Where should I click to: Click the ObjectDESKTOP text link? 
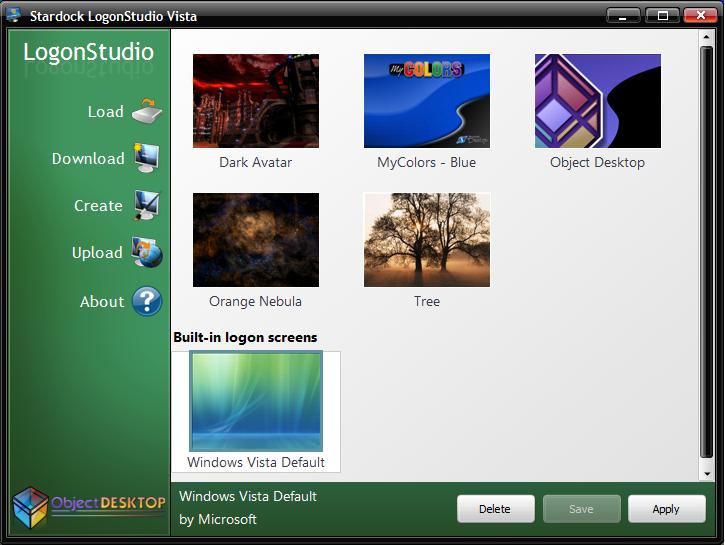108,502
